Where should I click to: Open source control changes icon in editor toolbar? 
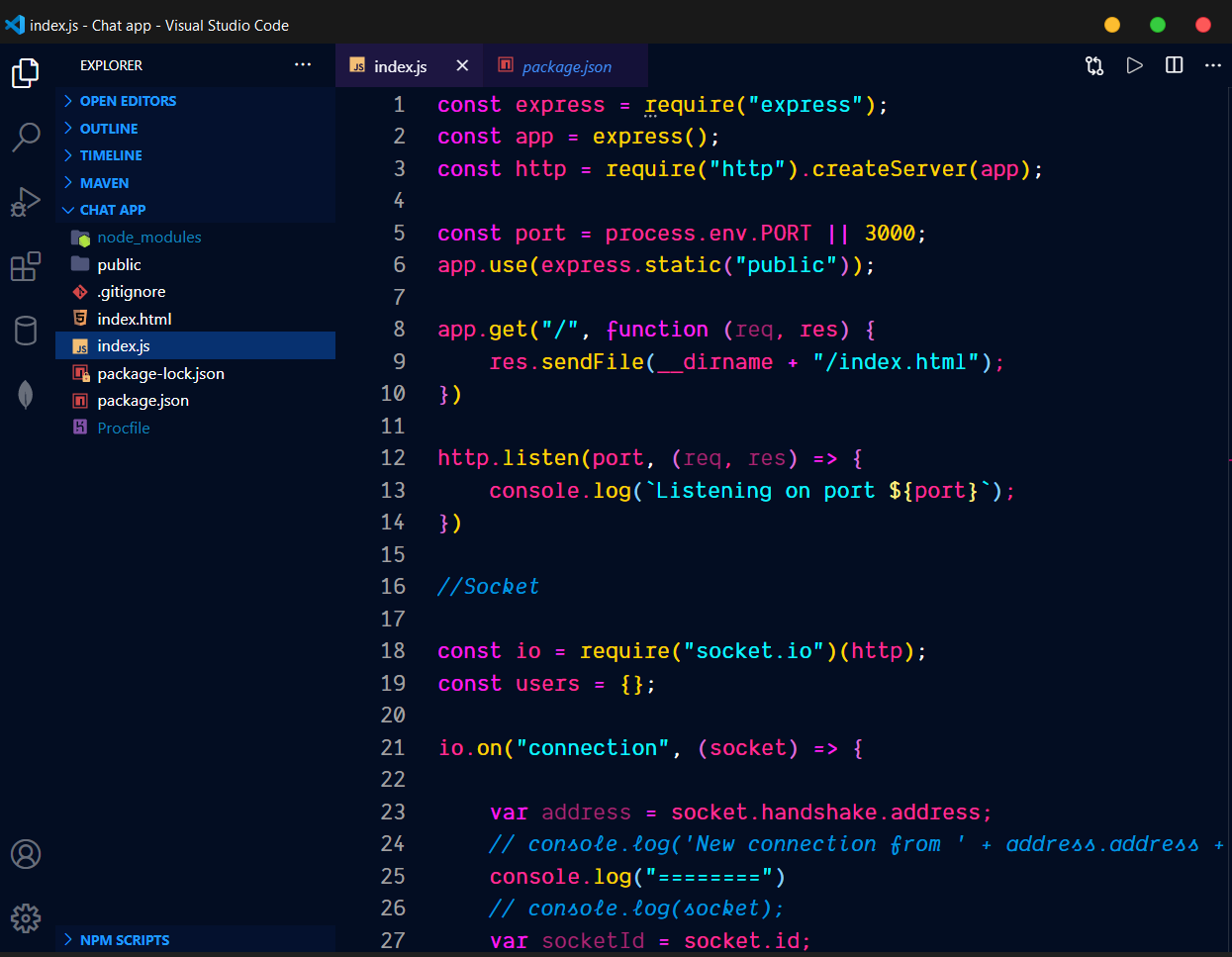1094,65
